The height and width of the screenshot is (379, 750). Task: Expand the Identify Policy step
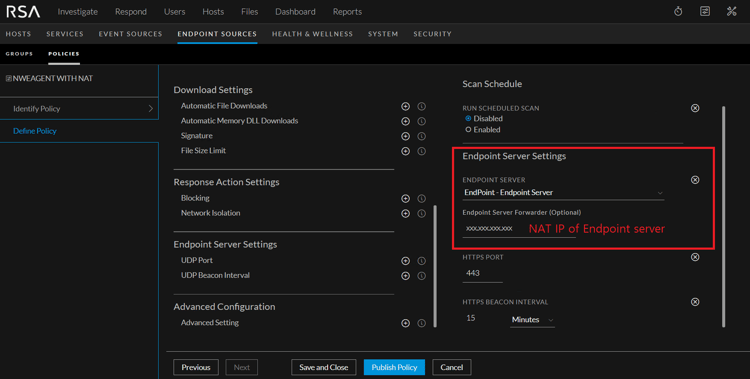[x=79, y=109]
